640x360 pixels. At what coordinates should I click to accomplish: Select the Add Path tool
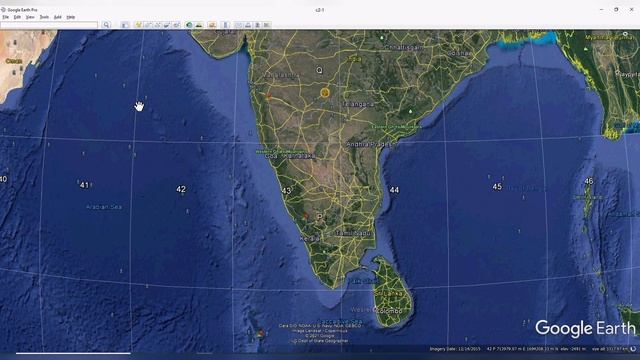157,25
